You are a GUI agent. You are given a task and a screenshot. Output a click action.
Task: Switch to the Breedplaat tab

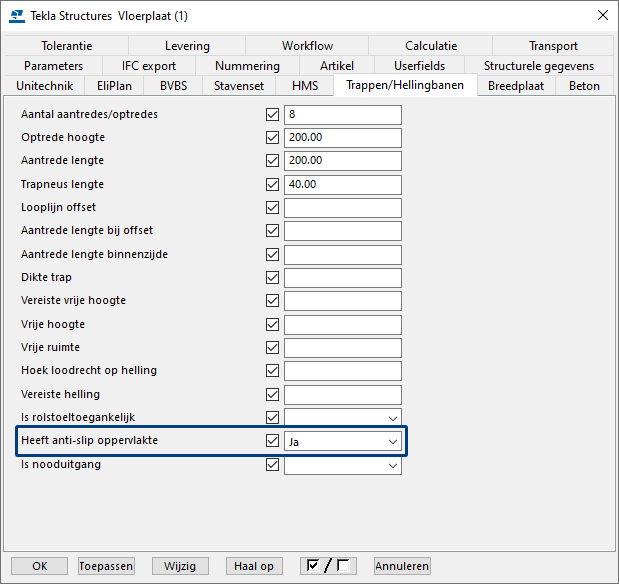tap(515, 86)
